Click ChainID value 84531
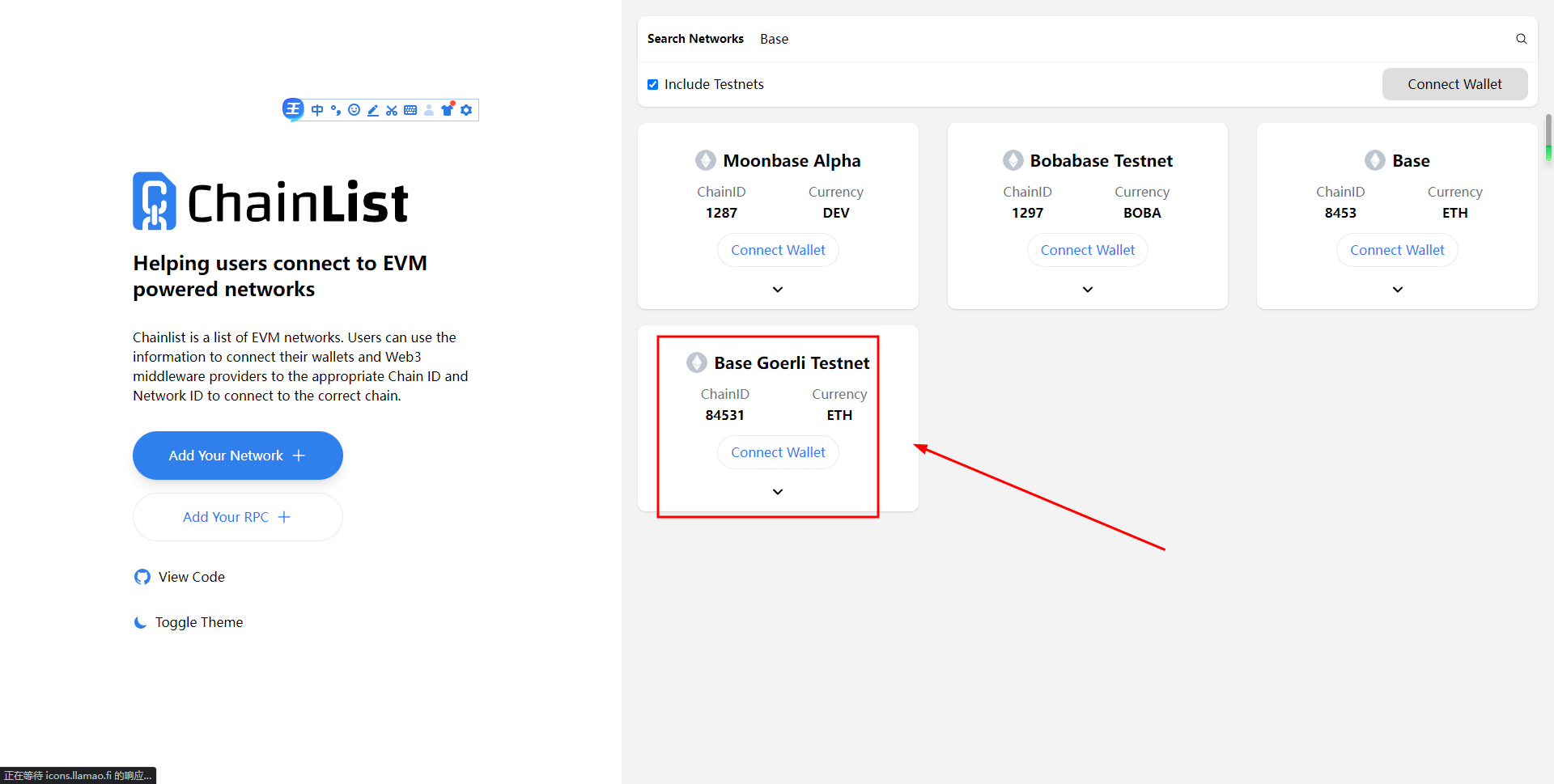The height and width of the screenshot is (784, 1554). [724, 415]
